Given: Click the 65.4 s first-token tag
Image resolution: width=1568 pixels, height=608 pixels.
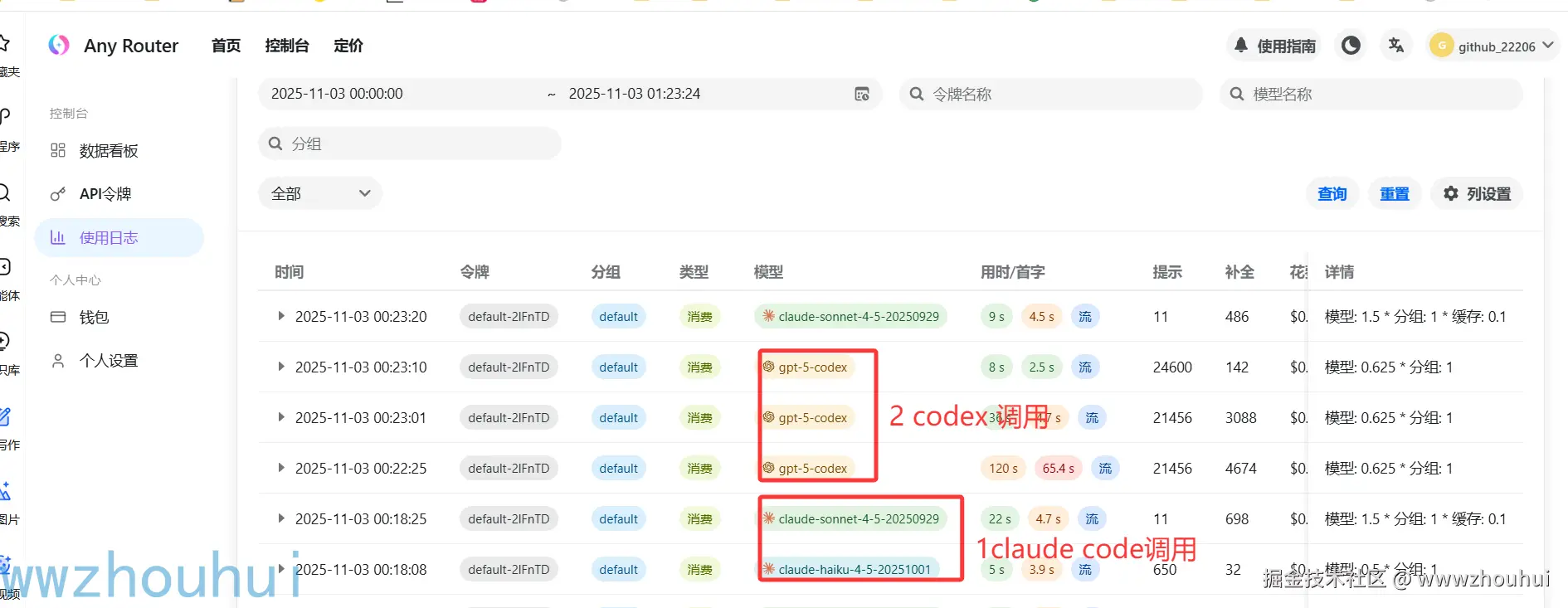Looking at the screenshot, I should (x=1058, y=468).
